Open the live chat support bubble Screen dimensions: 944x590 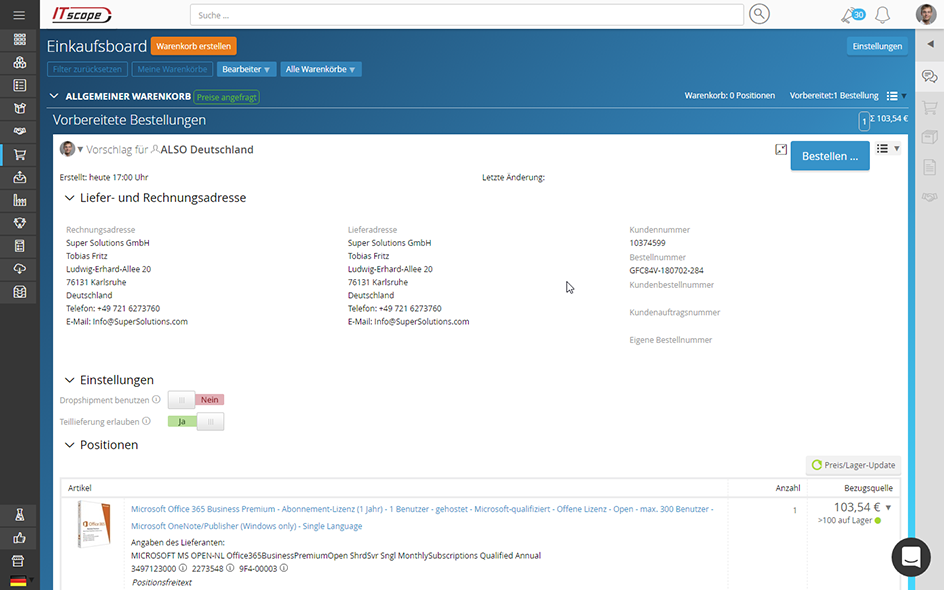910,557
